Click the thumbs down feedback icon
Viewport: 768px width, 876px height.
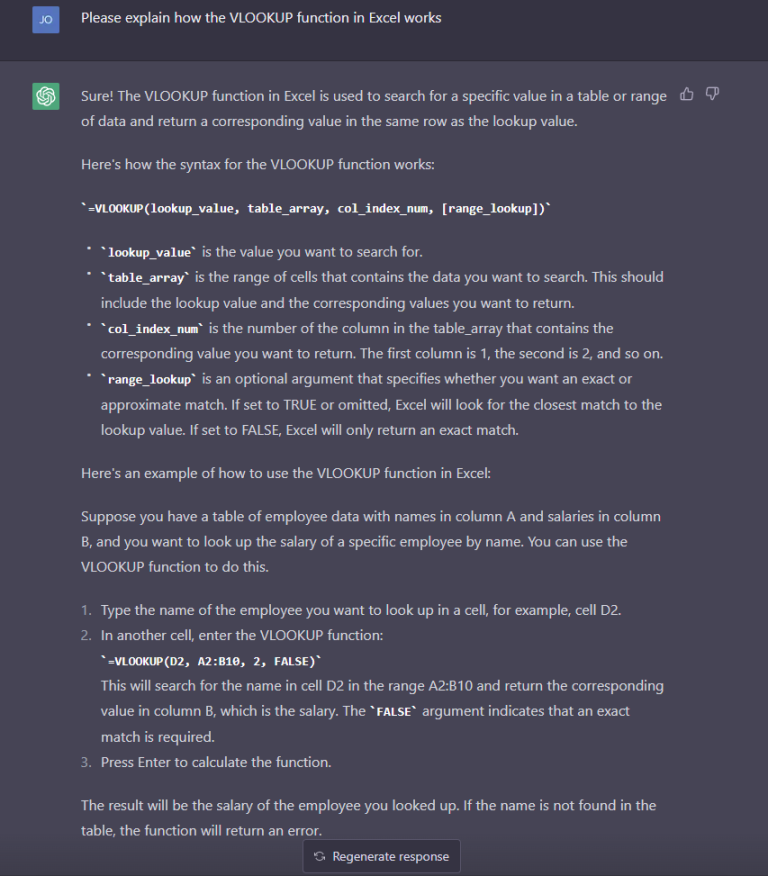pyautogui.click(x=712, y=95)
